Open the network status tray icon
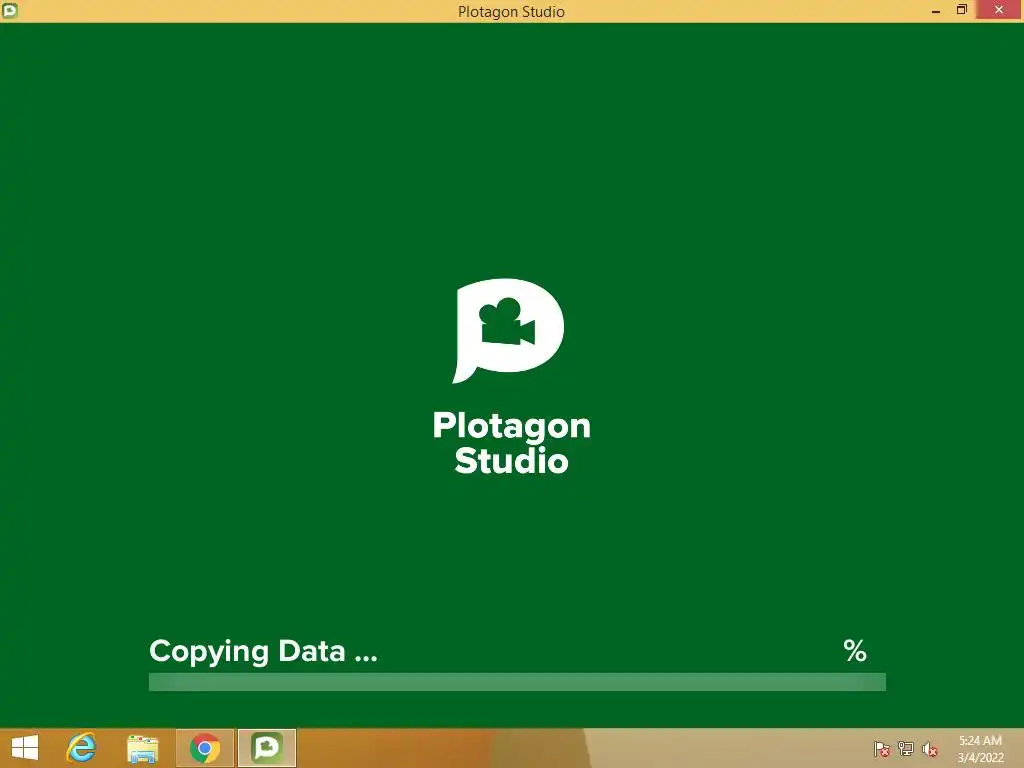The image size is (1024, 768). [905, 749]
